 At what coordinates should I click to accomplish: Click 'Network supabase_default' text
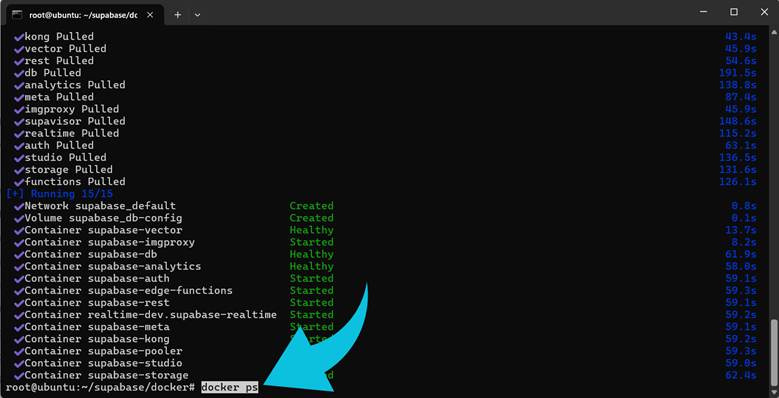click(x=100, y=206)
